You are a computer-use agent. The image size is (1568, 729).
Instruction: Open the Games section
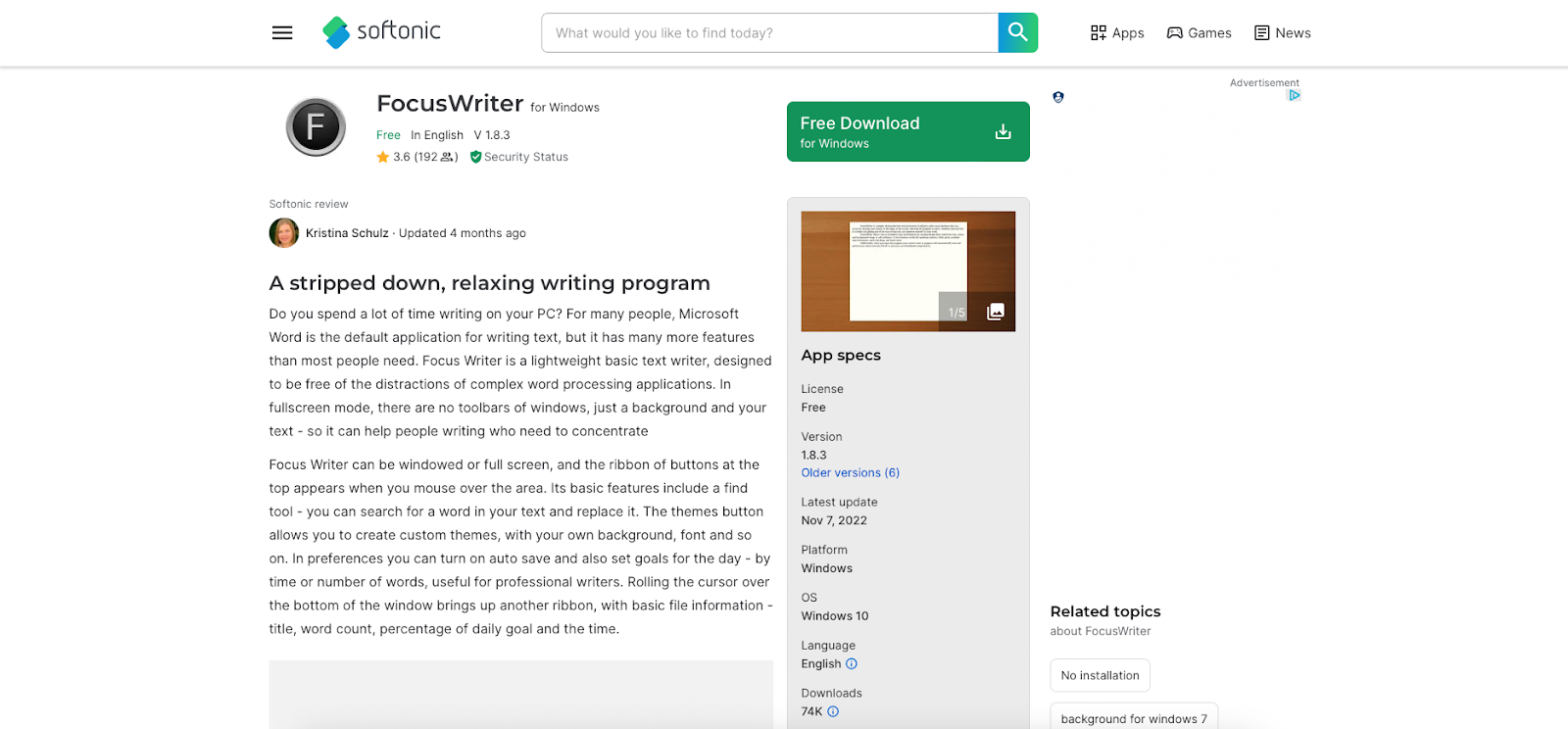pos(1199,32)
